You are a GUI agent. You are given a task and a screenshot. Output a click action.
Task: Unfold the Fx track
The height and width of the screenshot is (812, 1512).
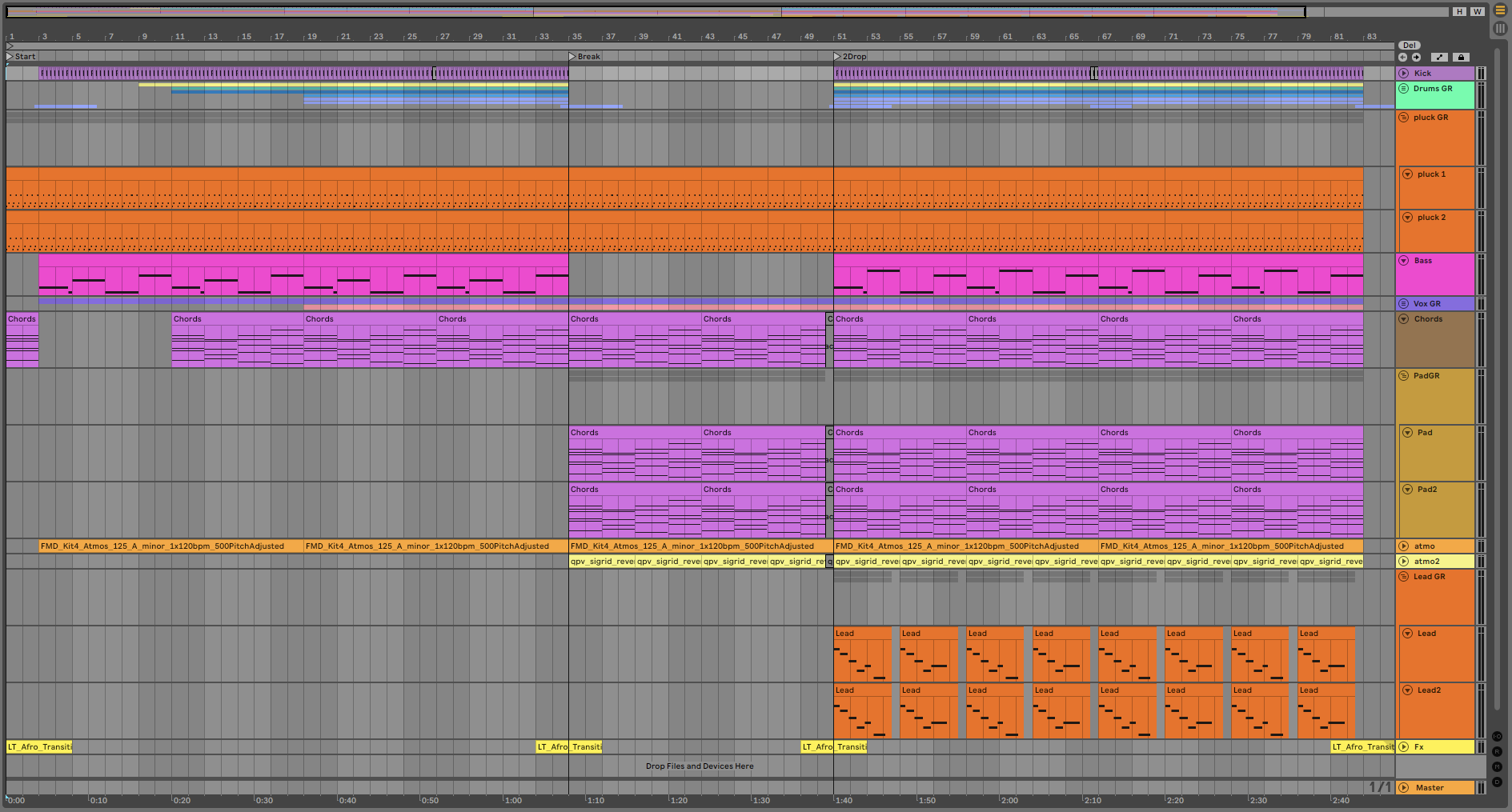click(x=1404, y=746)
